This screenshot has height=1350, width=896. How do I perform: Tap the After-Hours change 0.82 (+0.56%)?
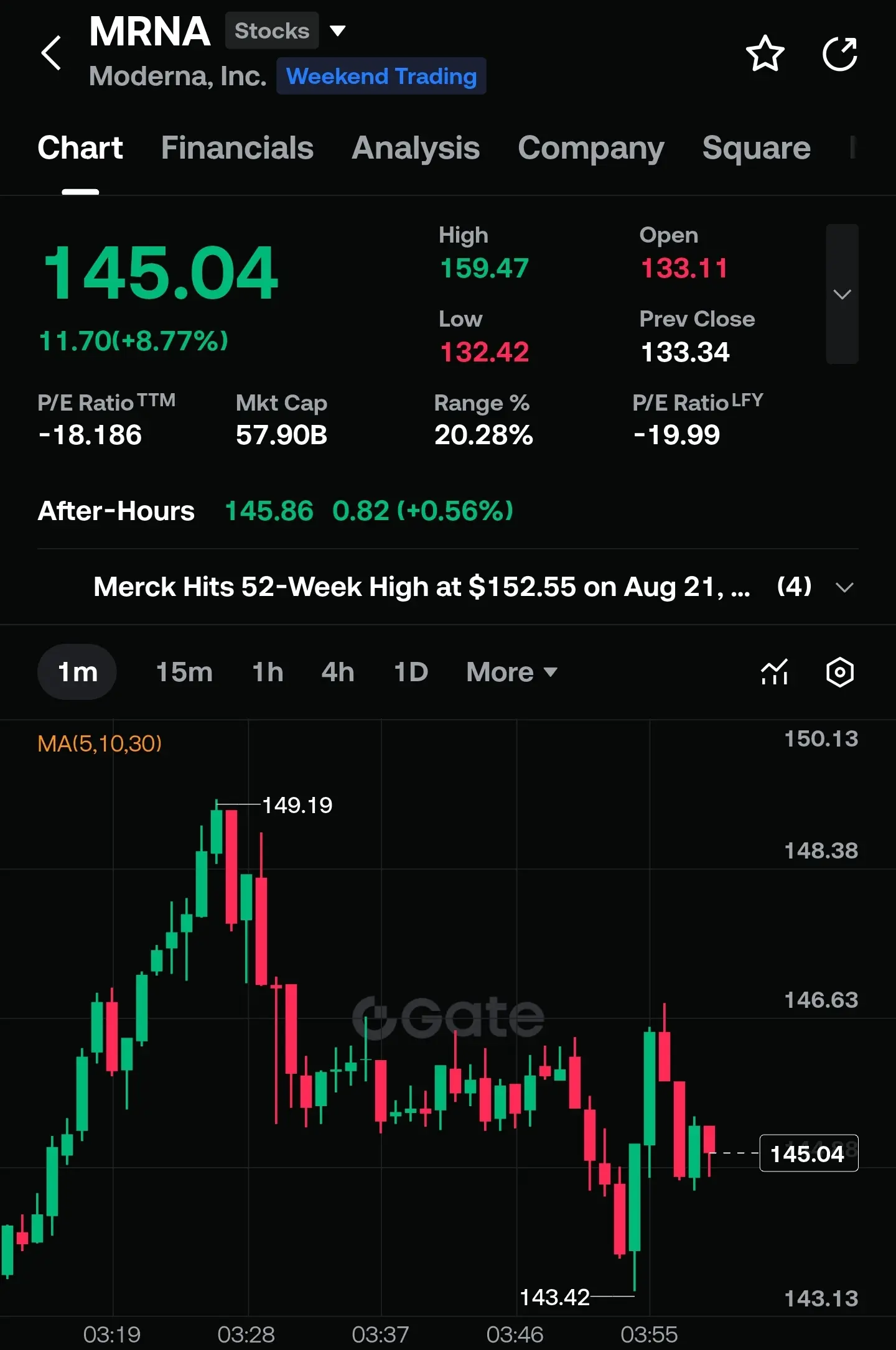click(x=423, y=511)
